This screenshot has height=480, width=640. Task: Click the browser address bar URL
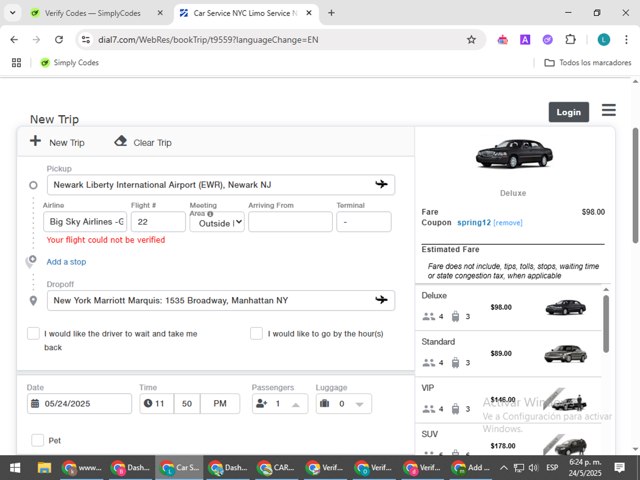click(208, 40)
